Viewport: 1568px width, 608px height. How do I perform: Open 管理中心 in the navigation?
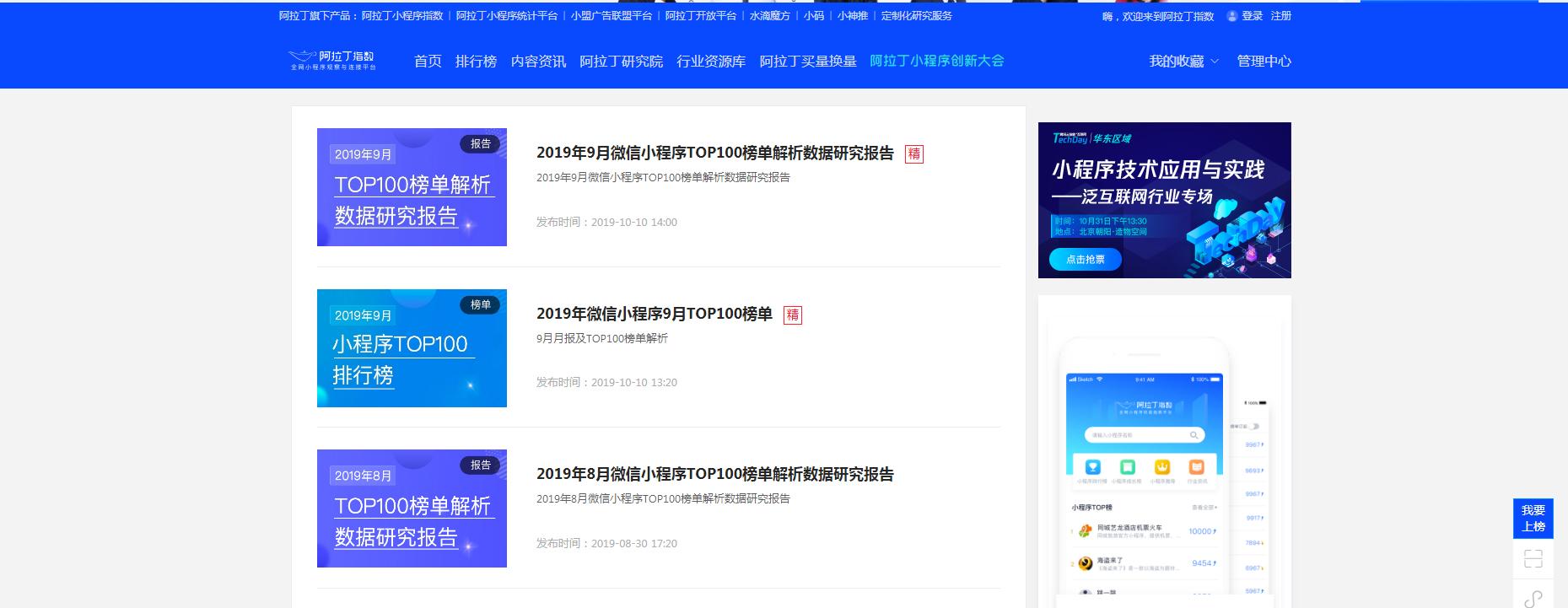point(1264,62)
